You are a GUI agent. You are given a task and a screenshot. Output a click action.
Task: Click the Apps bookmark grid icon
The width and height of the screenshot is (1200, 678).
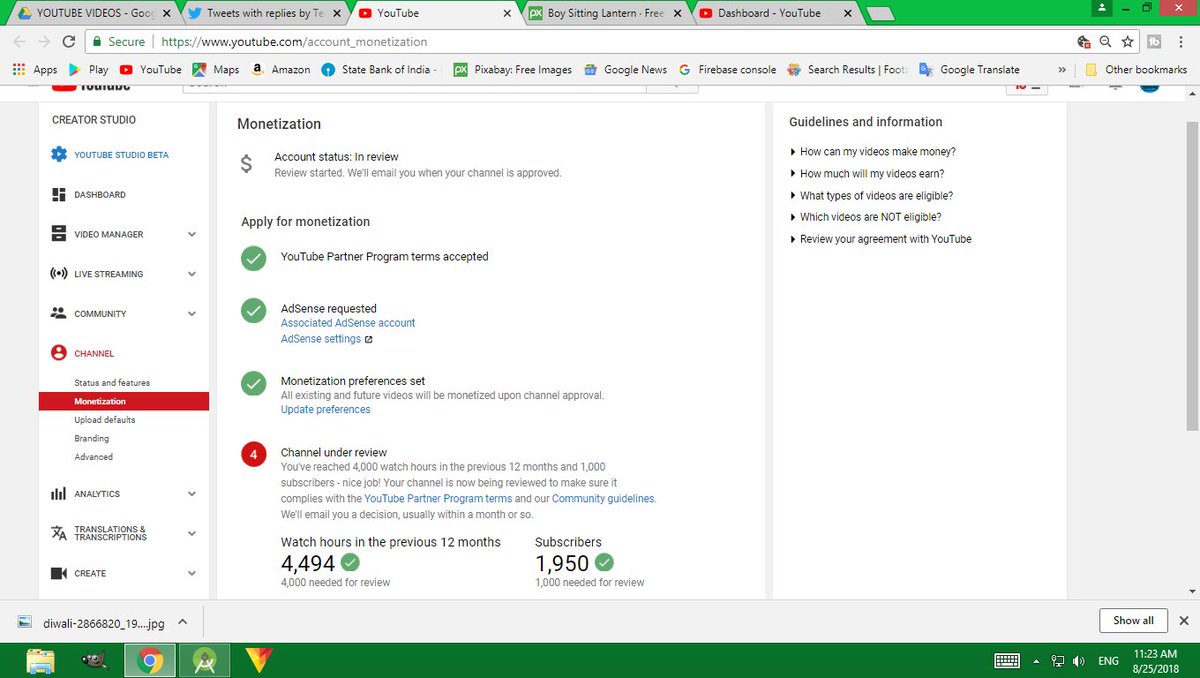(x=19, y=70)
